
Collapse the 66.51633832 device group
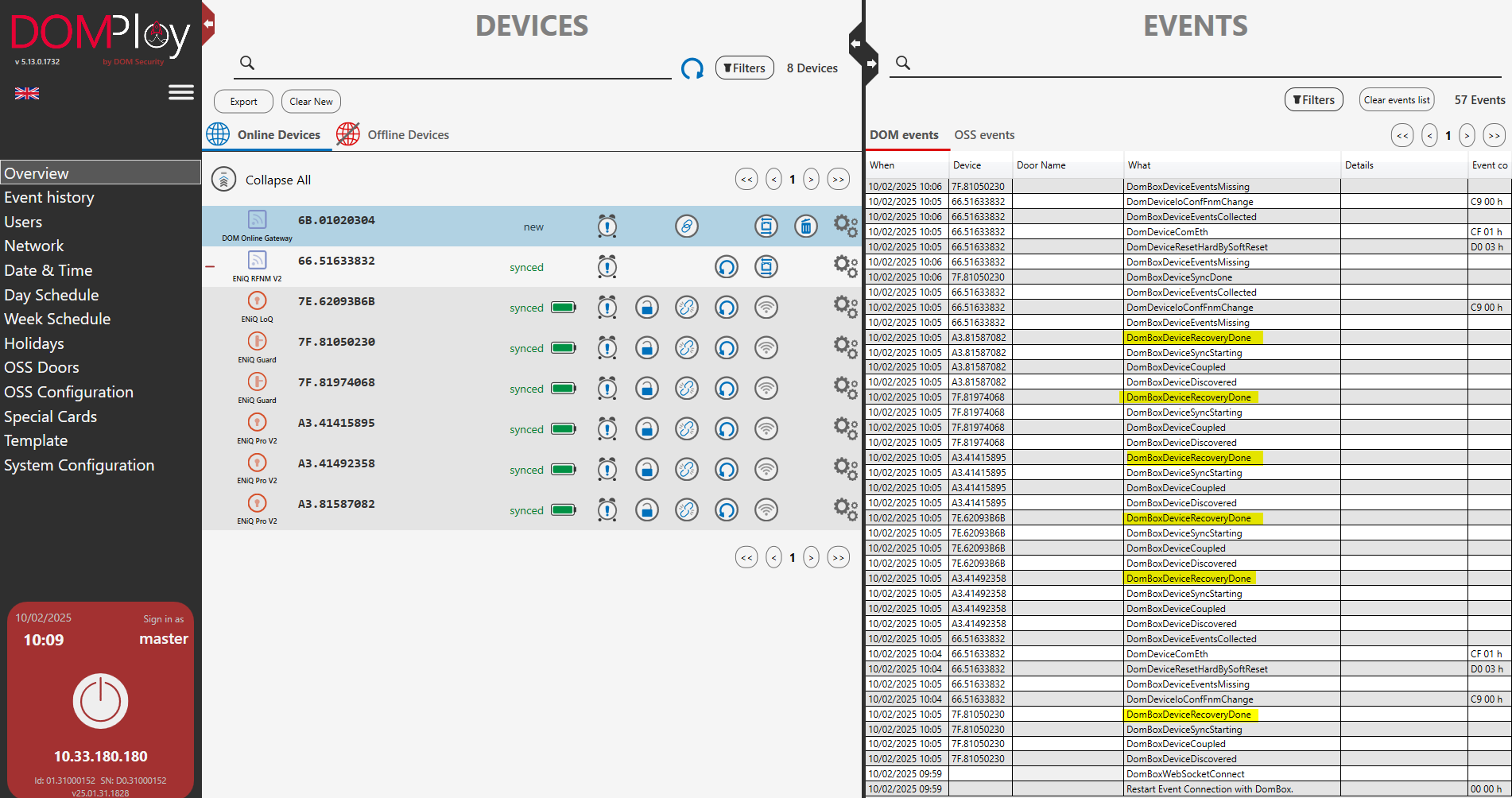pos(210,267)
